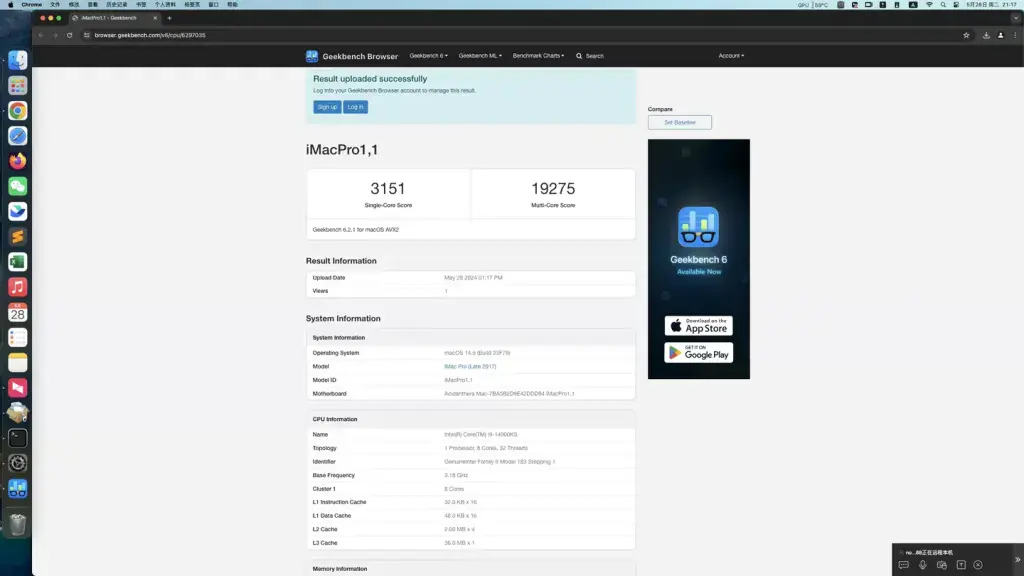Open Firefox from the dock
Image resolution: width=1024 pixels, height=576 pixels.
18,161
